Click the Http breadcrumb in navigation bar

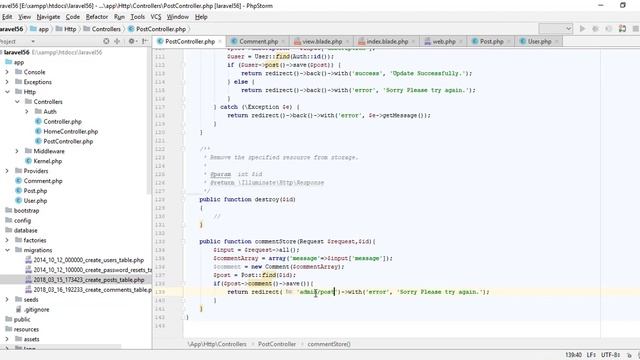(66, 29)
